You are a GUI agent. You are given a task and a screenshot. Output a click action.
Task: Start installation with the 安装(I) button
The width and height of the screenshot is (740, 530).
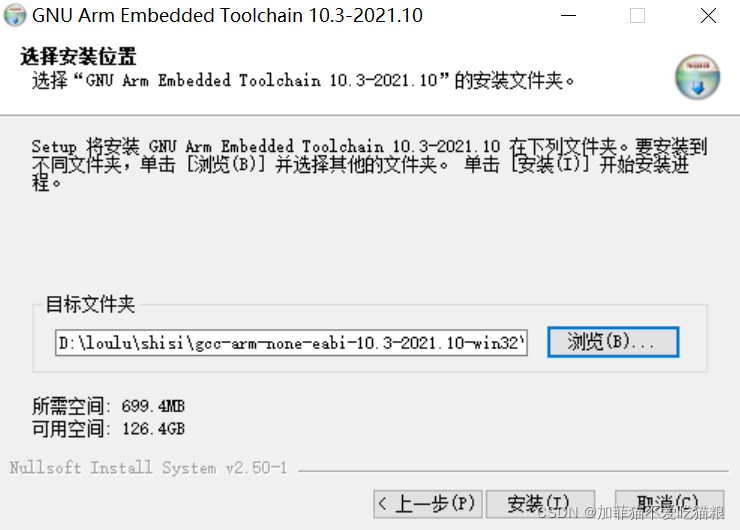point(540,504)
